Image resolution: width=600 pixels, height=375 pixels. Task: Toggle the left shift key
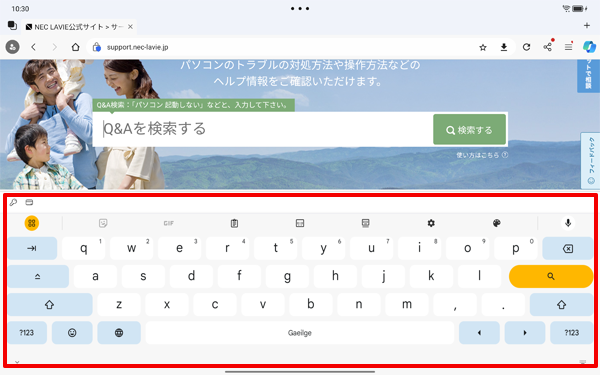tap(50, 305)
